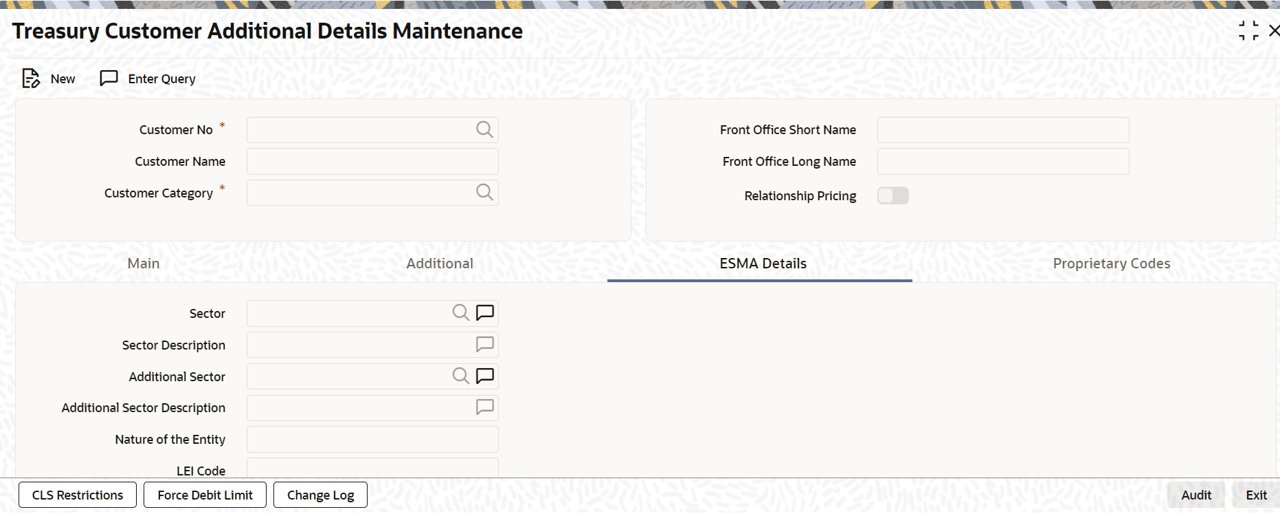Focus the Sector input field
The image size is (1286, 528).
click(x=373, y=313)
